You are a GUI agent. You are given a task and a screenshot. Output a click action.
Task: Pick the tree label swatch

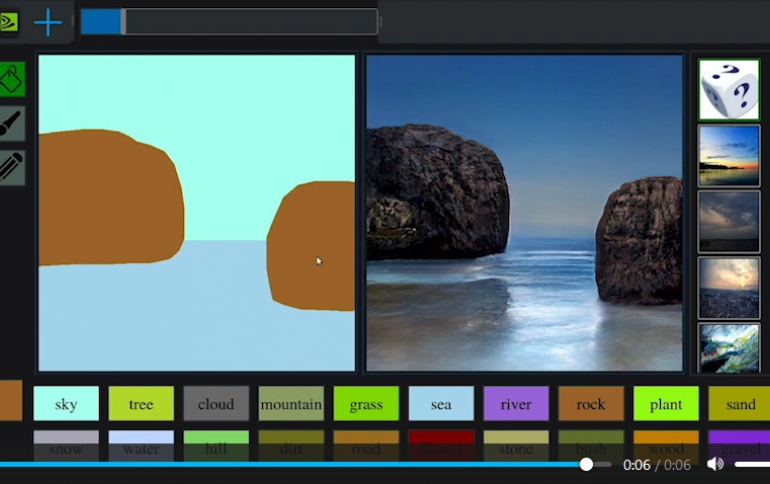click(141, 403)
